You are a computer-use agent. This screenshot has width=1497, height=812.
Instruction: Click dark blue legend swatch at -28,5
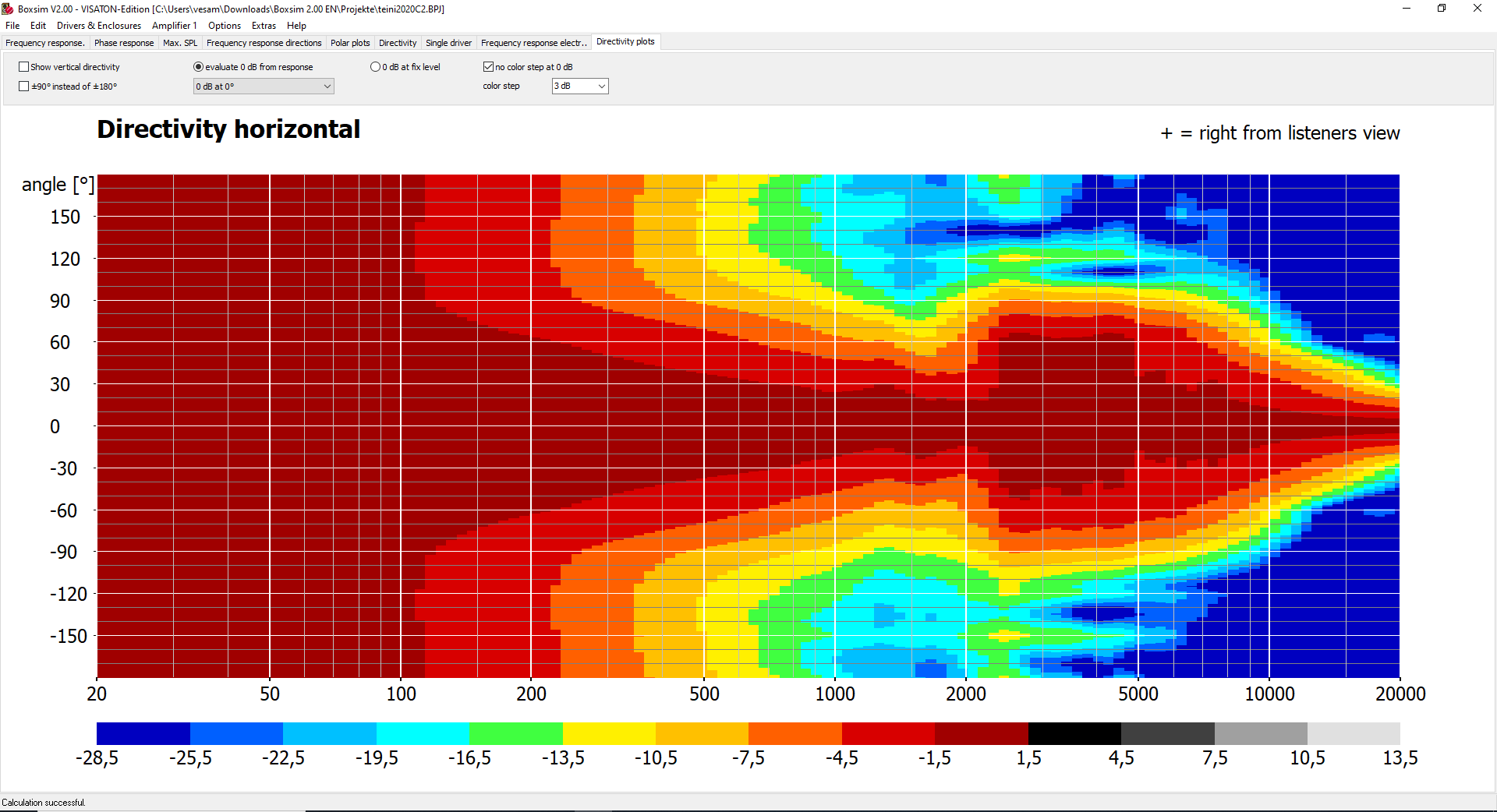tap(143, 733)
